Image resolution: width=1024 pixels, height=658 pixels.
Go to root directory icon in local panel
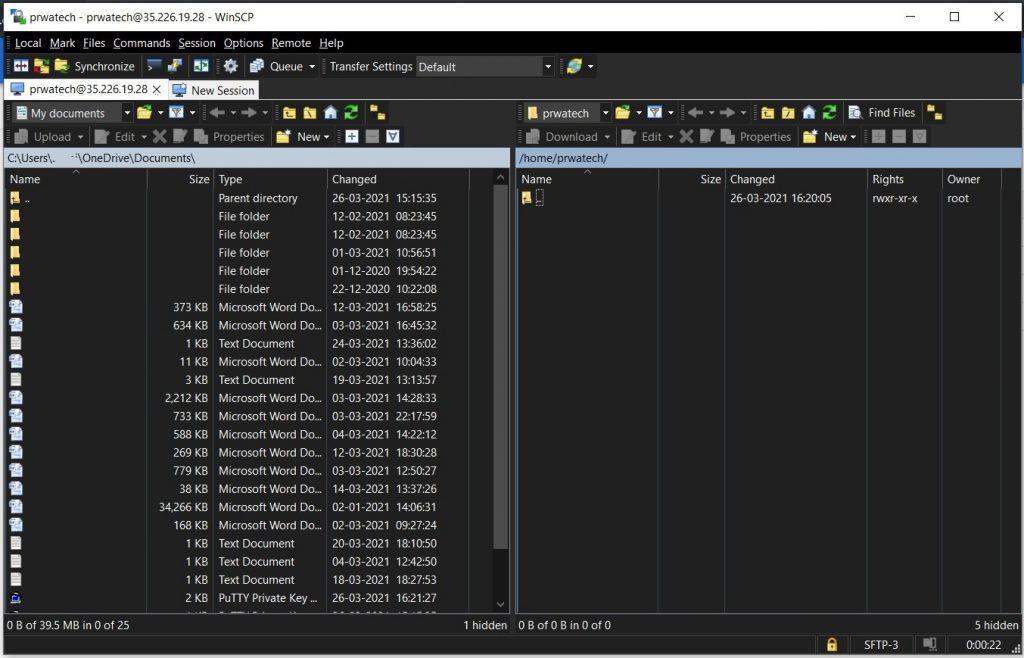coord(310,113)
